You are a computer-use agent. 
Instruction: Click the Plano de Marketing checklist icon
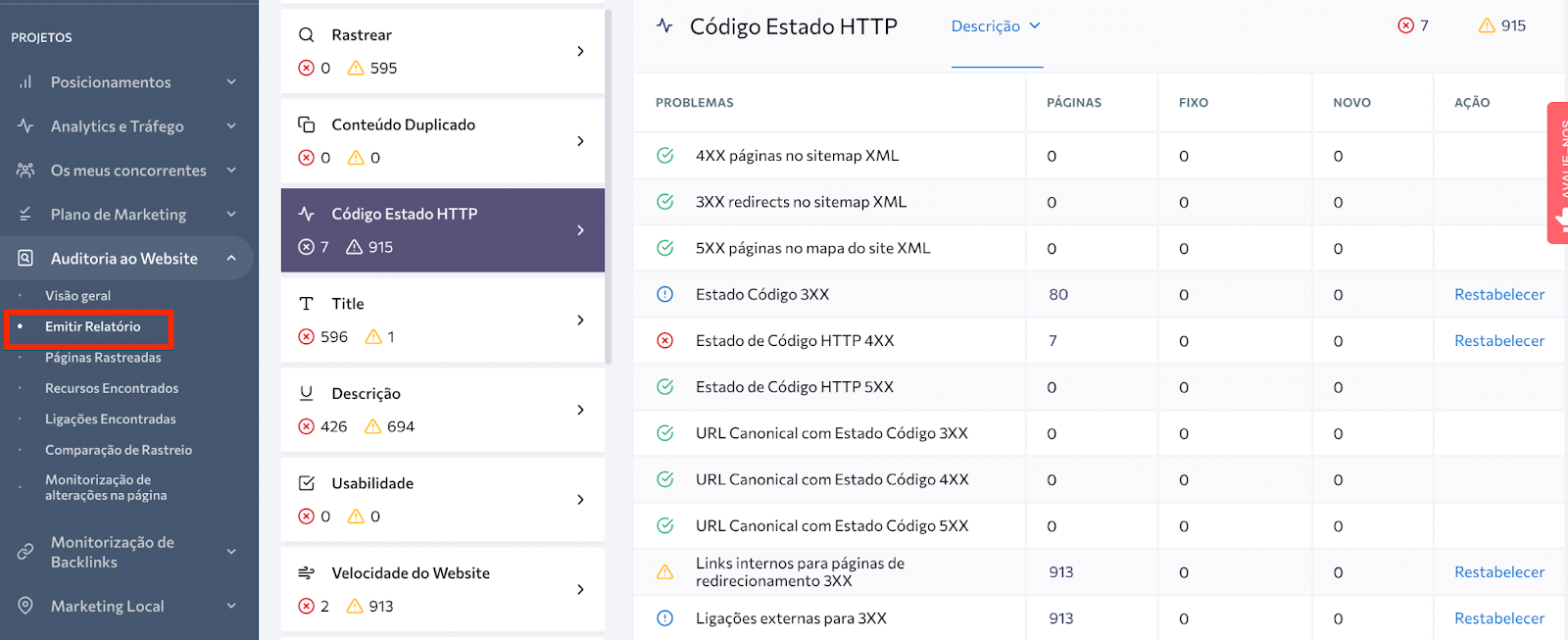[x=25, y=214]
